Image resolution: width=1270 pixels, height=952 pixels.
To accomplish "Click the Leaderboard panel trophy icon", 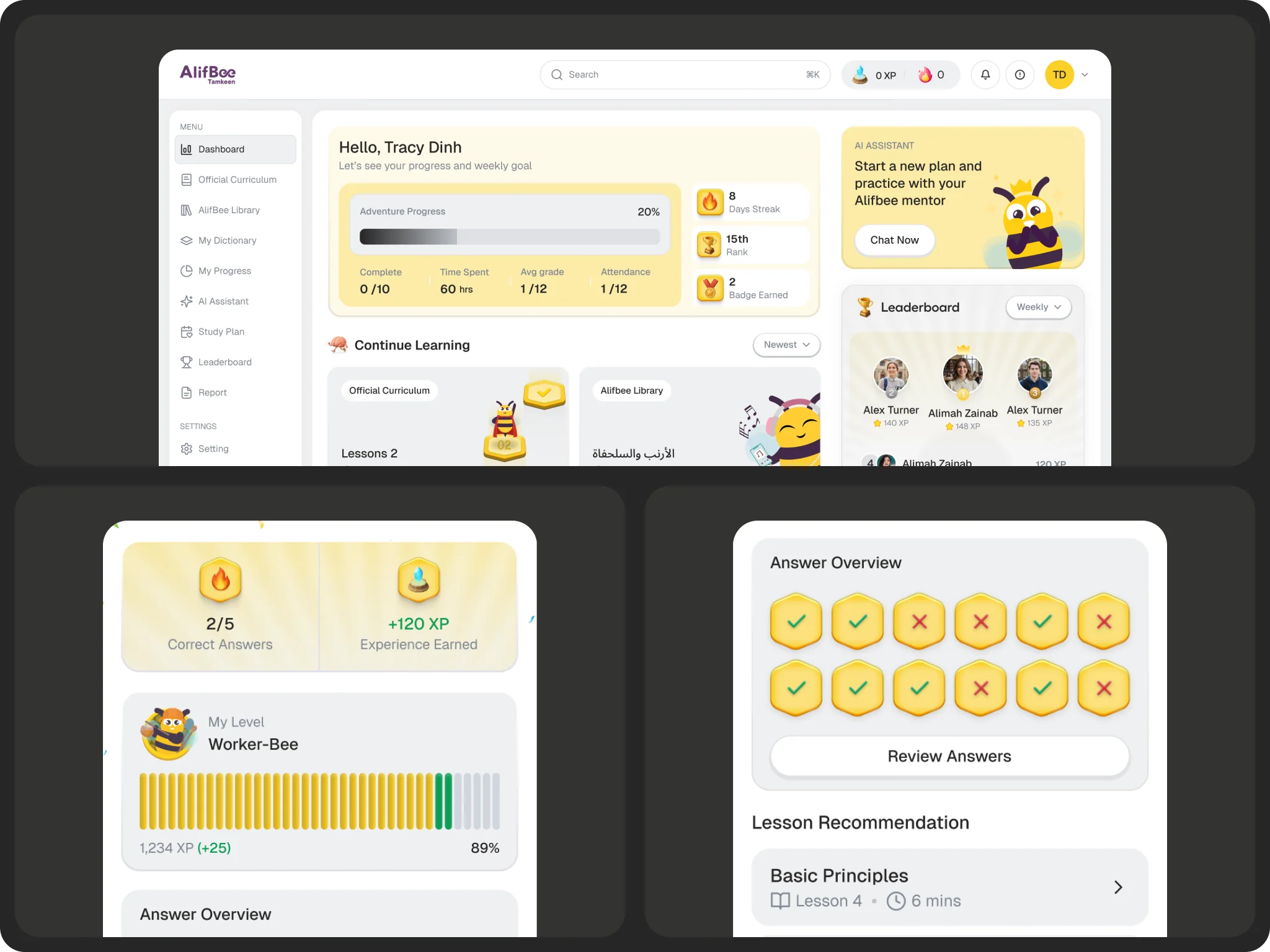I will point(864,307).
